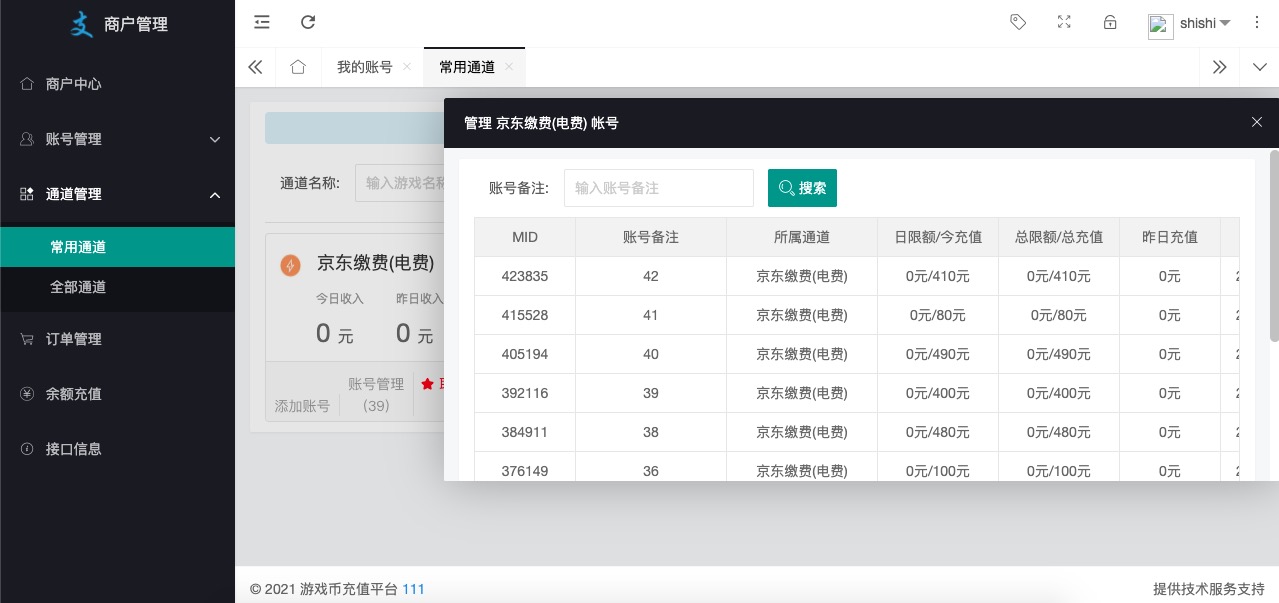Image resolution: width=1279 pixels, height=603 pixels.
Task: Click the lock screen icon
Action: click(1110, 22)
